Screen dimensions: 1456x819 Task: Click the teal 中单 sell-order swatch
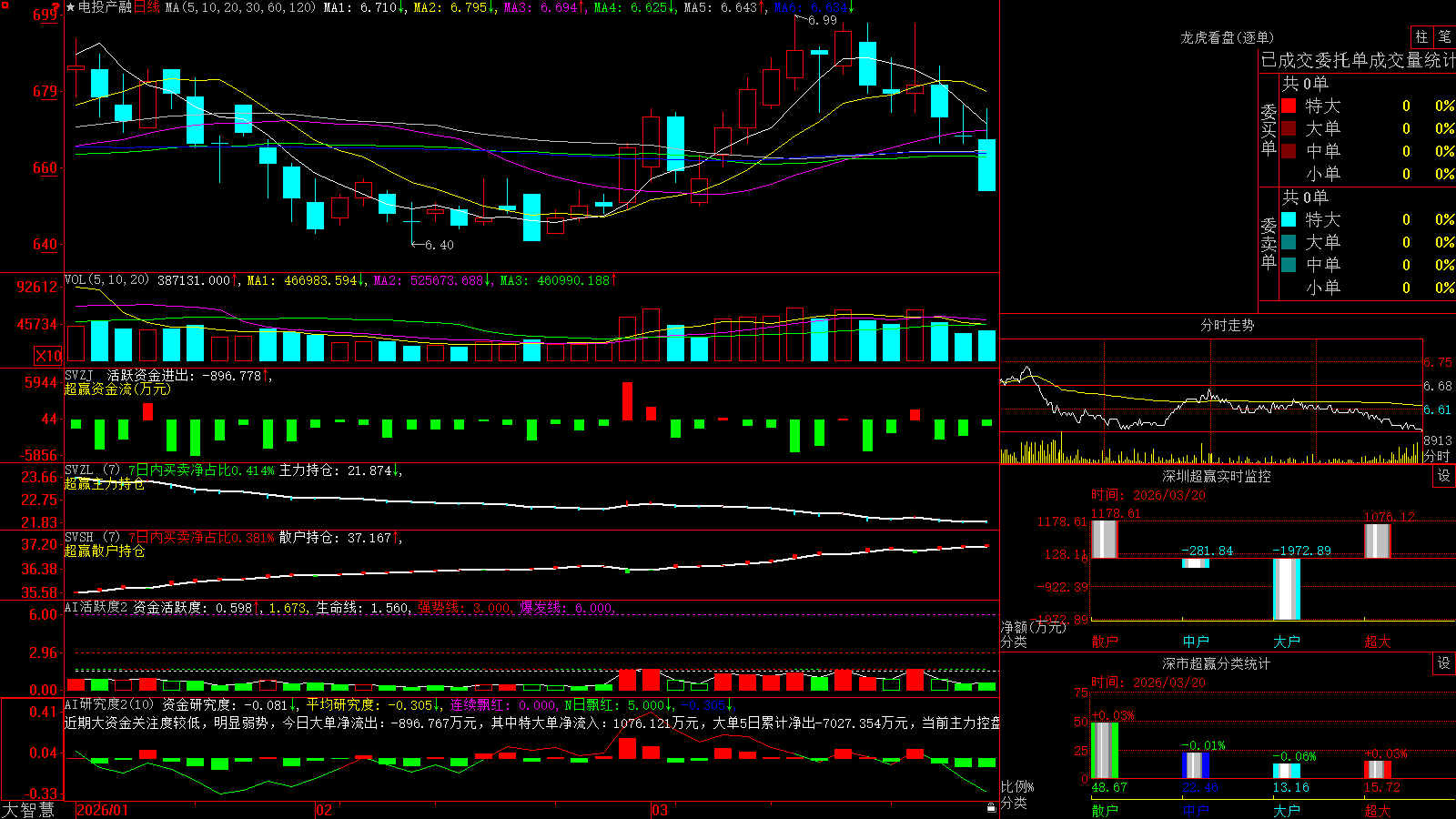[x=1289, y=265]
